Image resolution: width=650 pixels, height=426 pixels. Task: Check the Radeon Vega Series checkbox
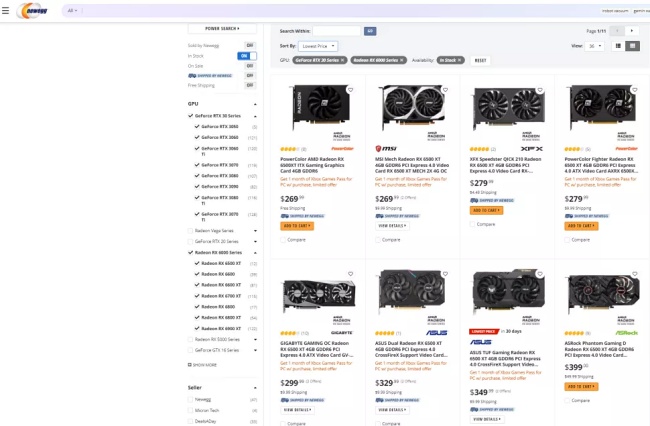191,231
